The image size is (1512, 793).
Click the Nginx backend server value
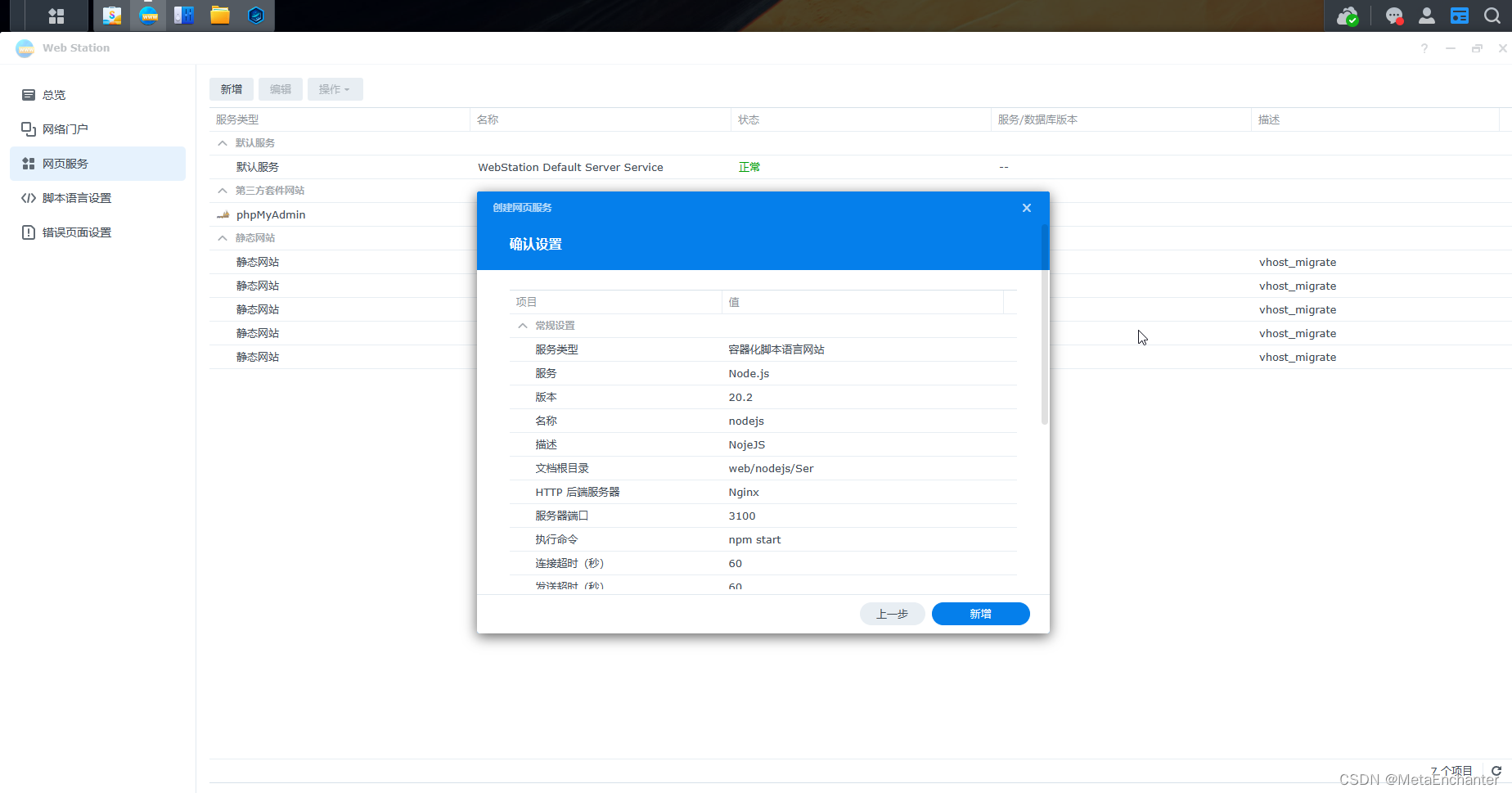click(x=744, y=492)
